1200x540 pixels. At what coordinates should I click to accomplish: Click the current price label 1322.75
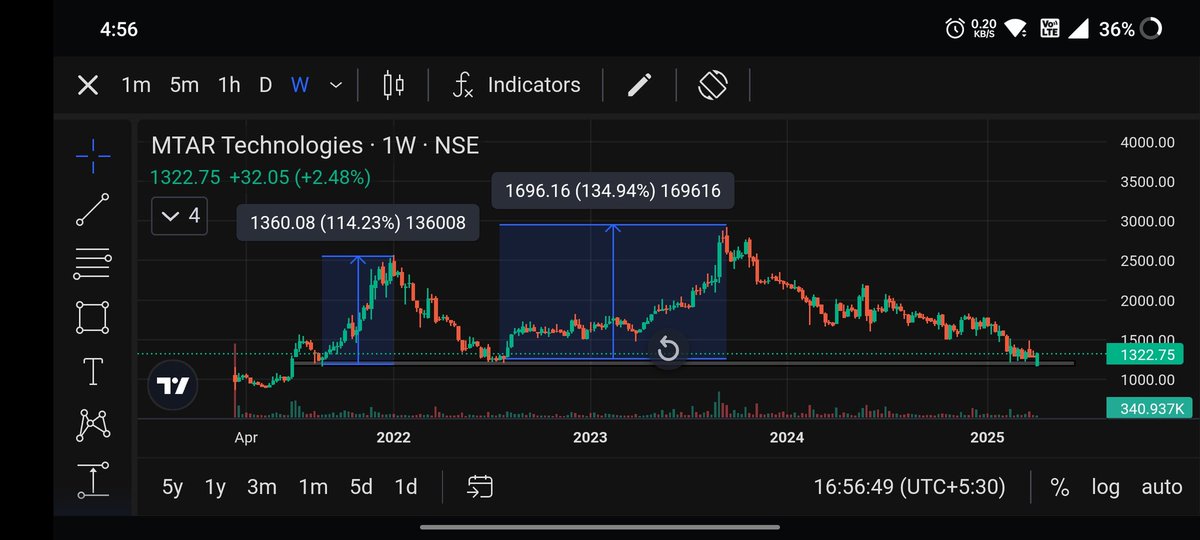tap(1145, 354)
